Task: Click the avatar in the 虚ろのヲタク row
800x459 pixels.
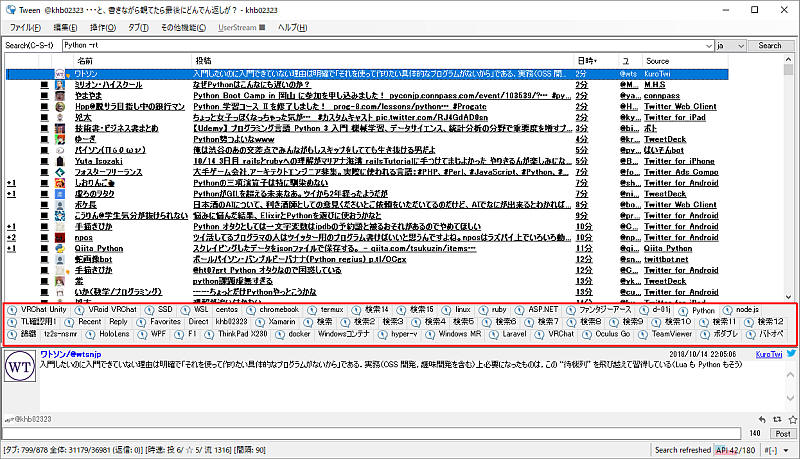Action: coord(60,194)
